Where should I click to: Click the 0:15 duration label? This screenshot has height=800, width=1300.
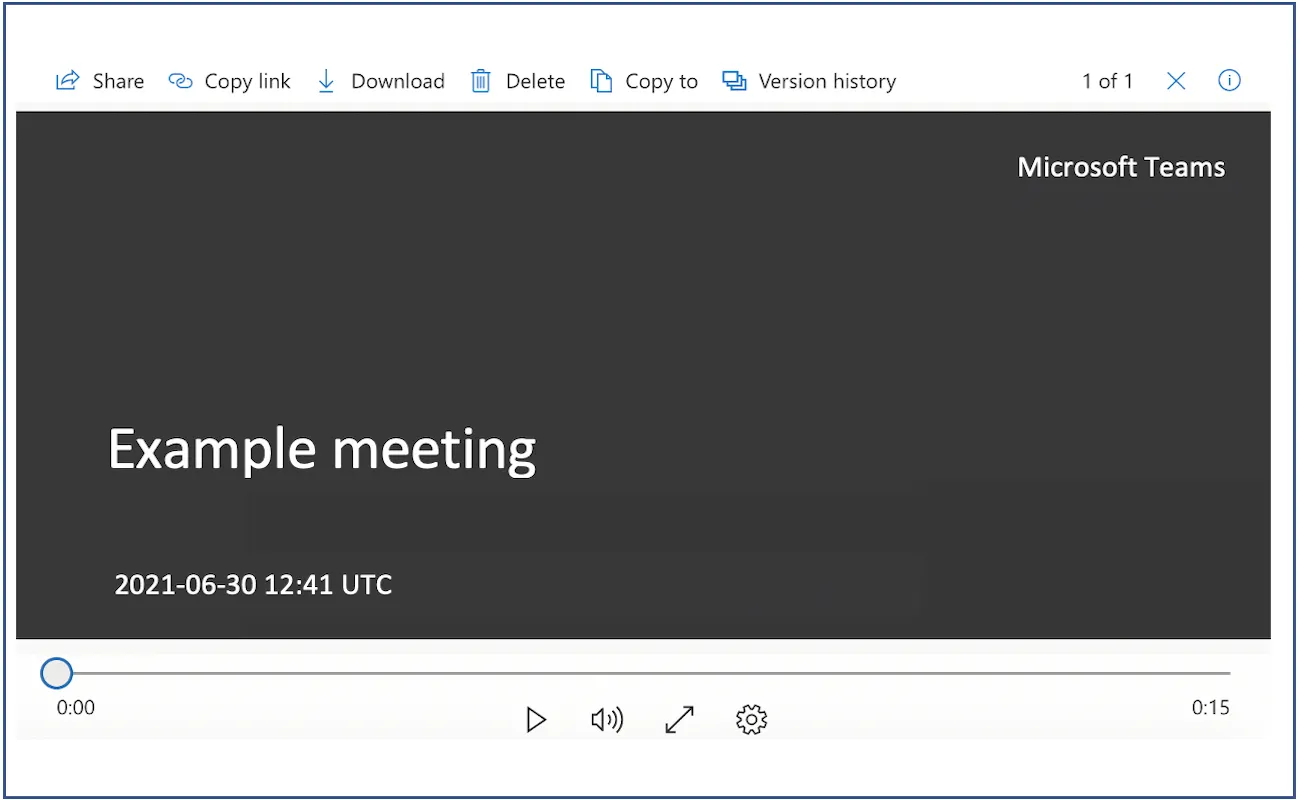click(x=1212, y=707)
